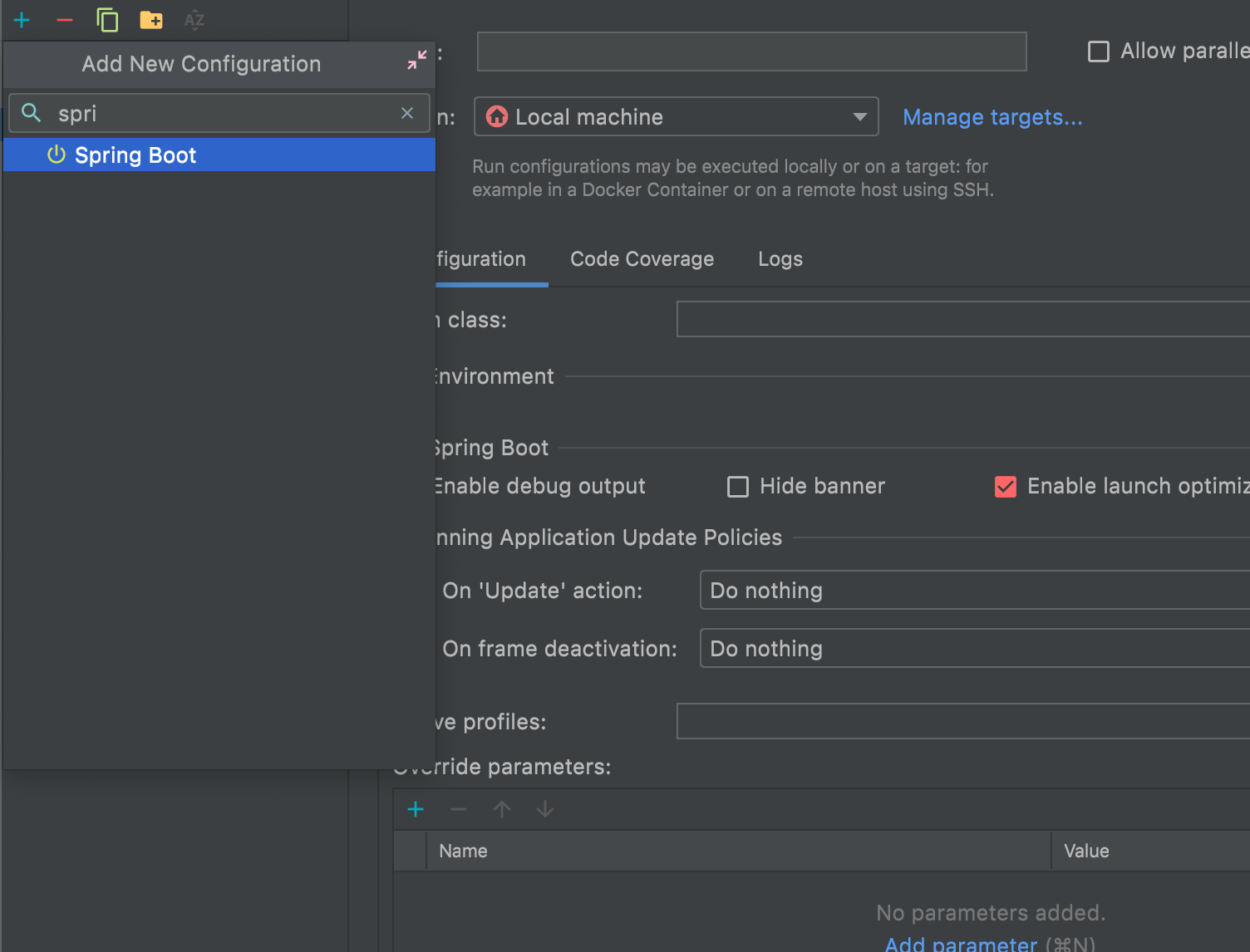Create new folder with the folder icon

pos(150,20)
